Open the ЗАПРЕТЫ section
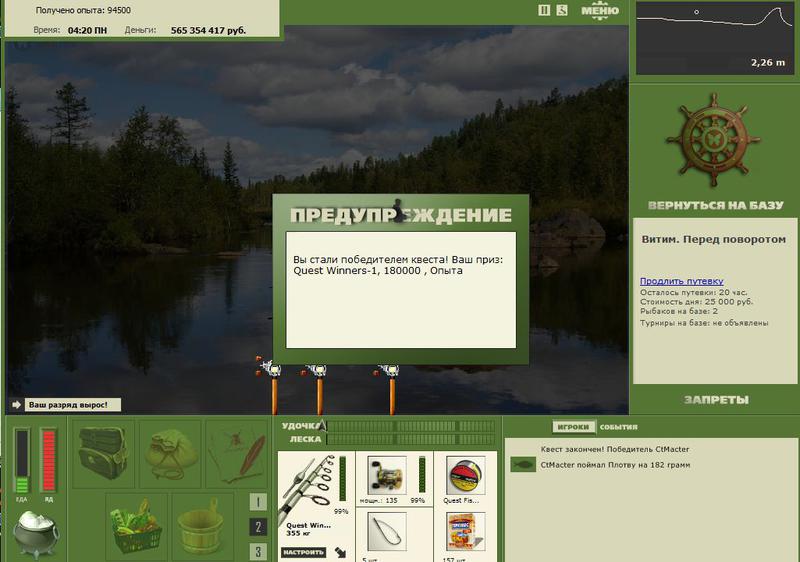800x562 pixels. point(716,400)
